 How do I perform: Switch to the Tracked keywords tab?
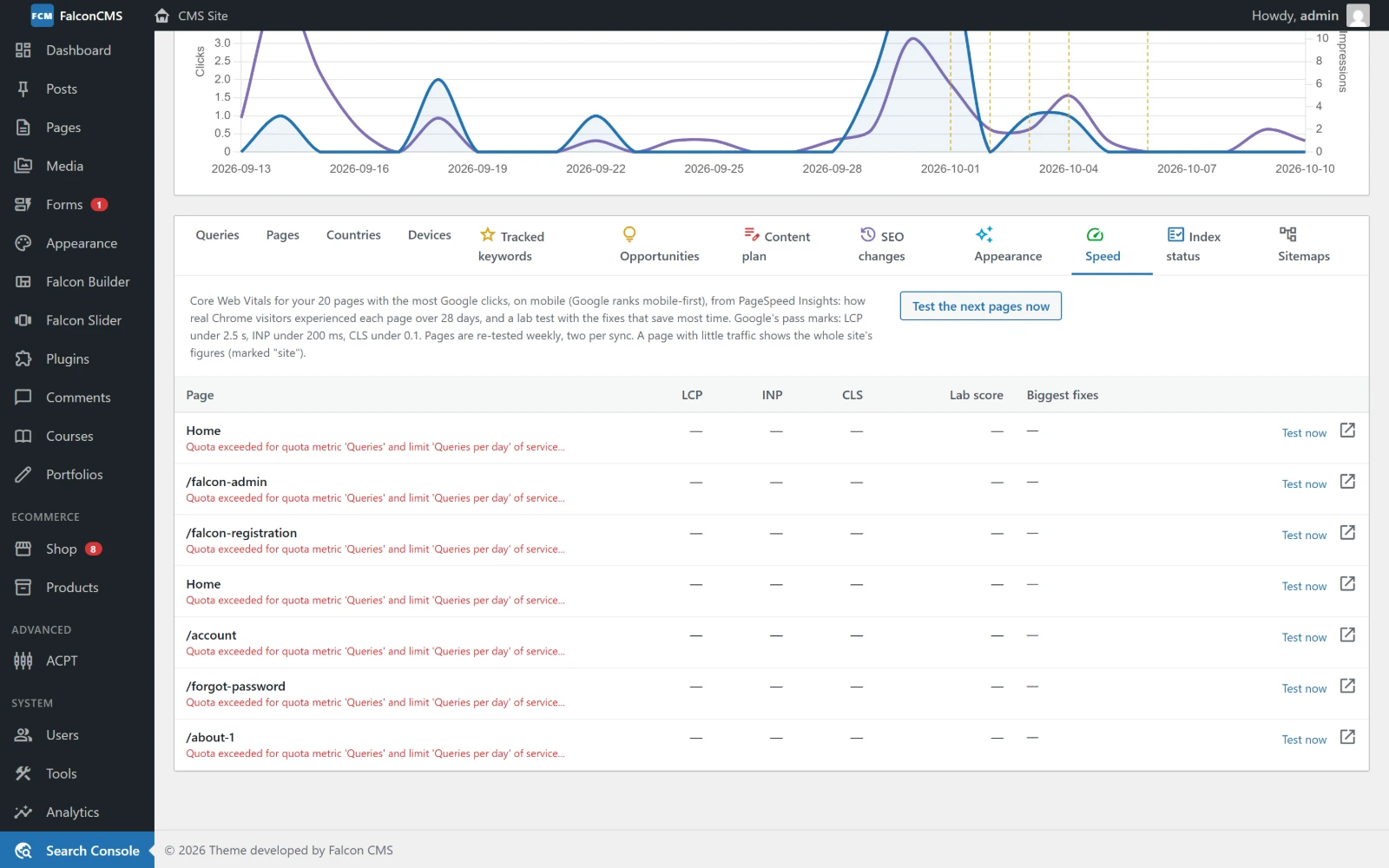click(511, 246)
